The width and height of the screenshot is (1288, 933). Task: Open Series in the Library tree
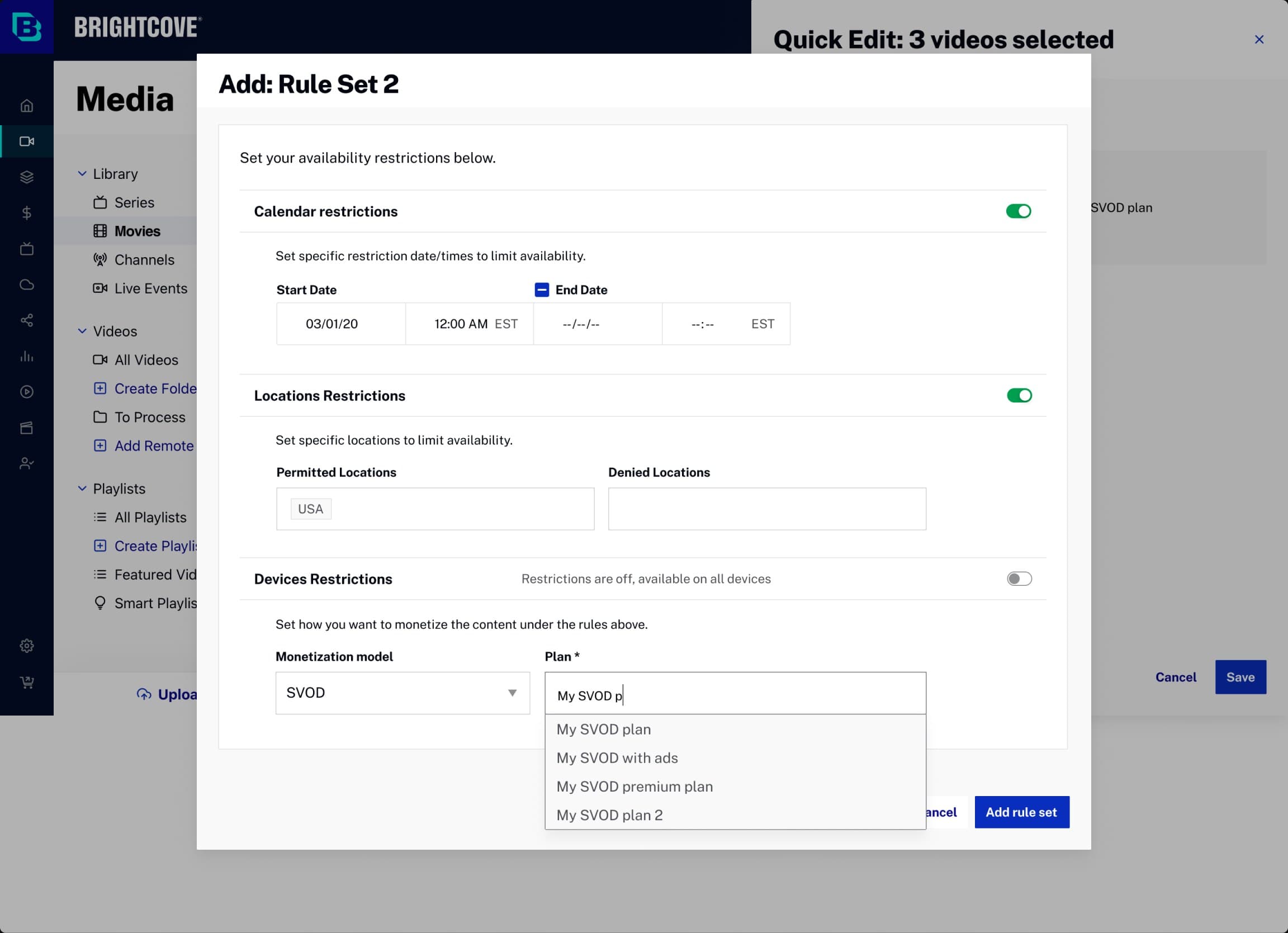coord(134,203)
